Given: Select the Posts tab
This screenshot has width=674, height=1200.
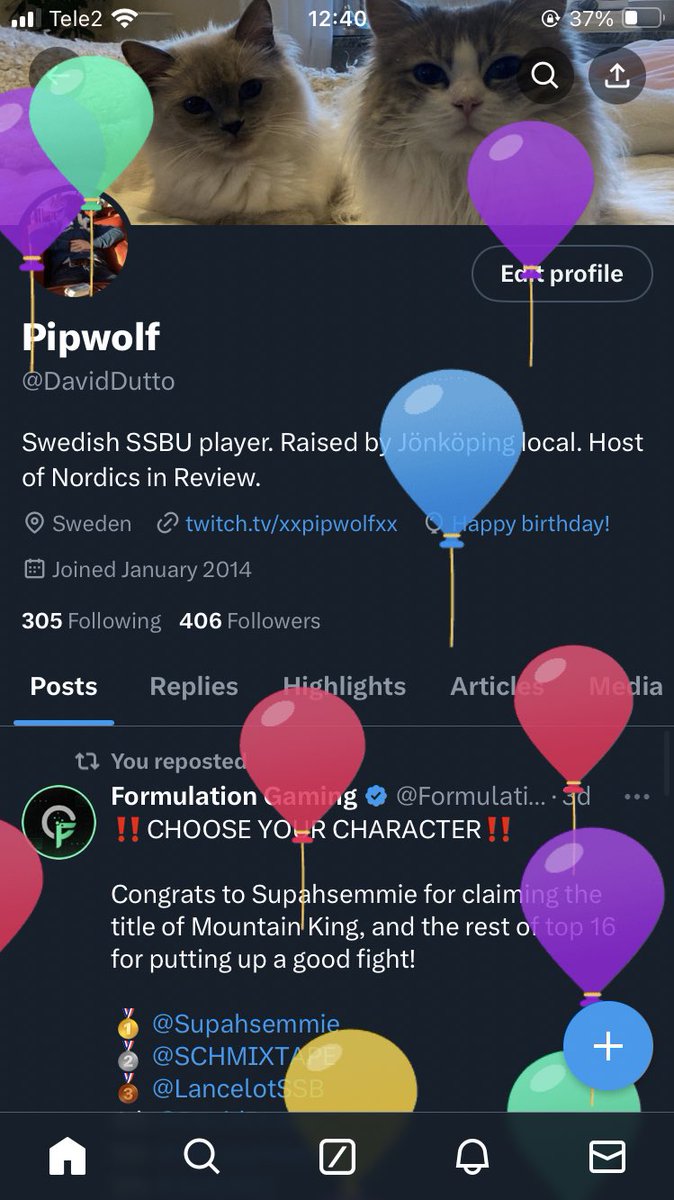Looking at the screenshot, I should point(64,686).
